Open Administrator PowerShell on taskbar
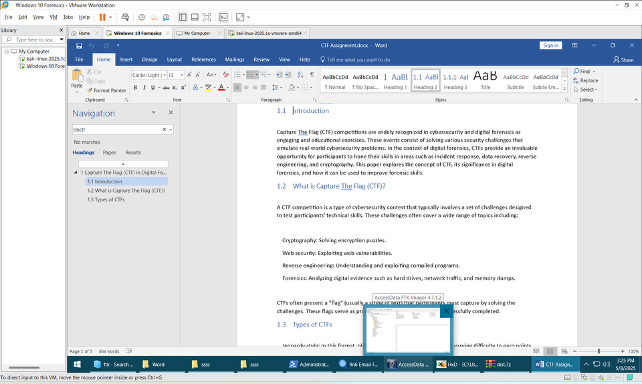This screenshot has height=384, width=642. click(309, 364)
